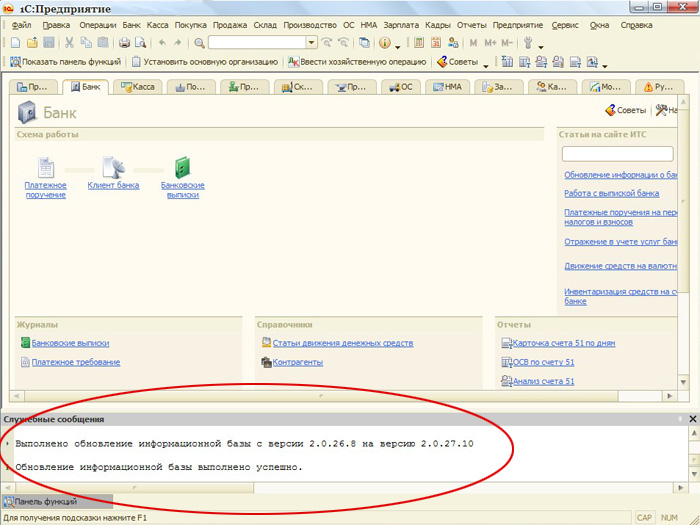Expand overflow arrow at end of second toolbar
The width and height of the screenshot is (700, 525).
coord(605,66)
